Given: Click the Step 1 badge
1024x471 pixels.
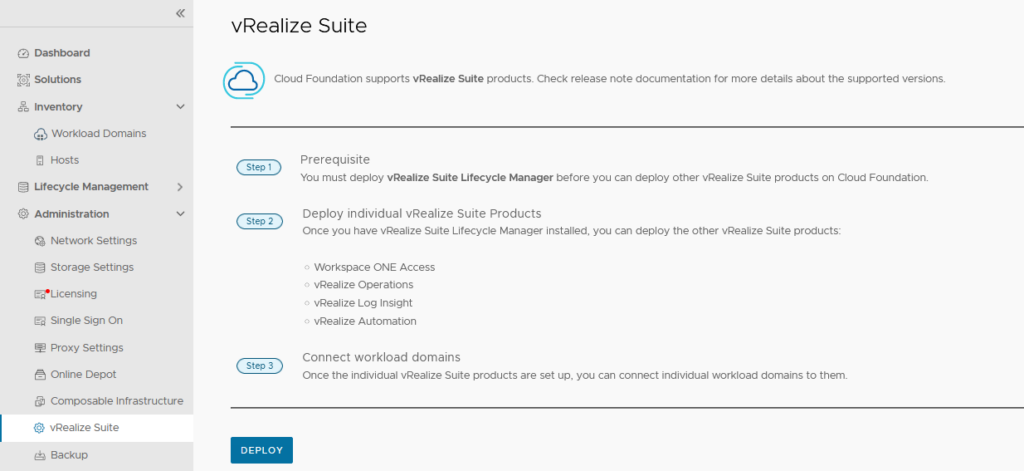Looking at the screenshot, I should [x=259, y=167].
